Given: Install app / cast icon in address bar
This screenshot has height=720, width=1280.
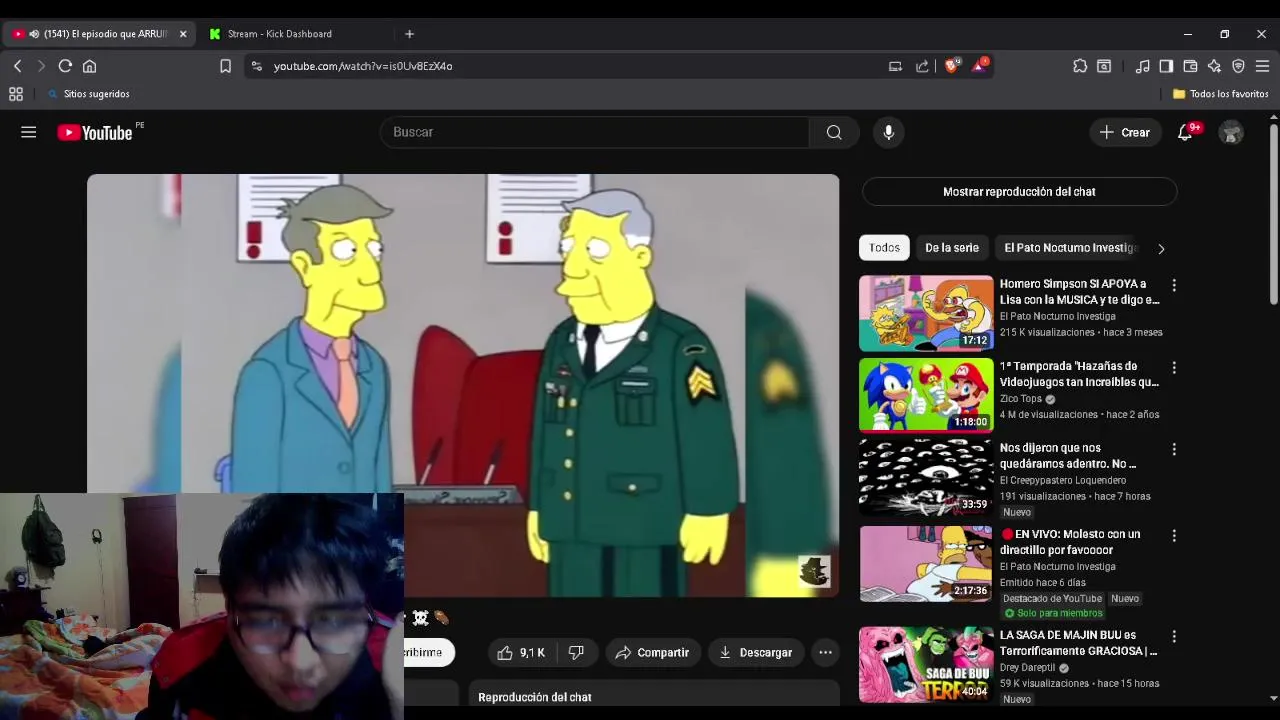Looking at the screenshot, I should tap(895, 66).
